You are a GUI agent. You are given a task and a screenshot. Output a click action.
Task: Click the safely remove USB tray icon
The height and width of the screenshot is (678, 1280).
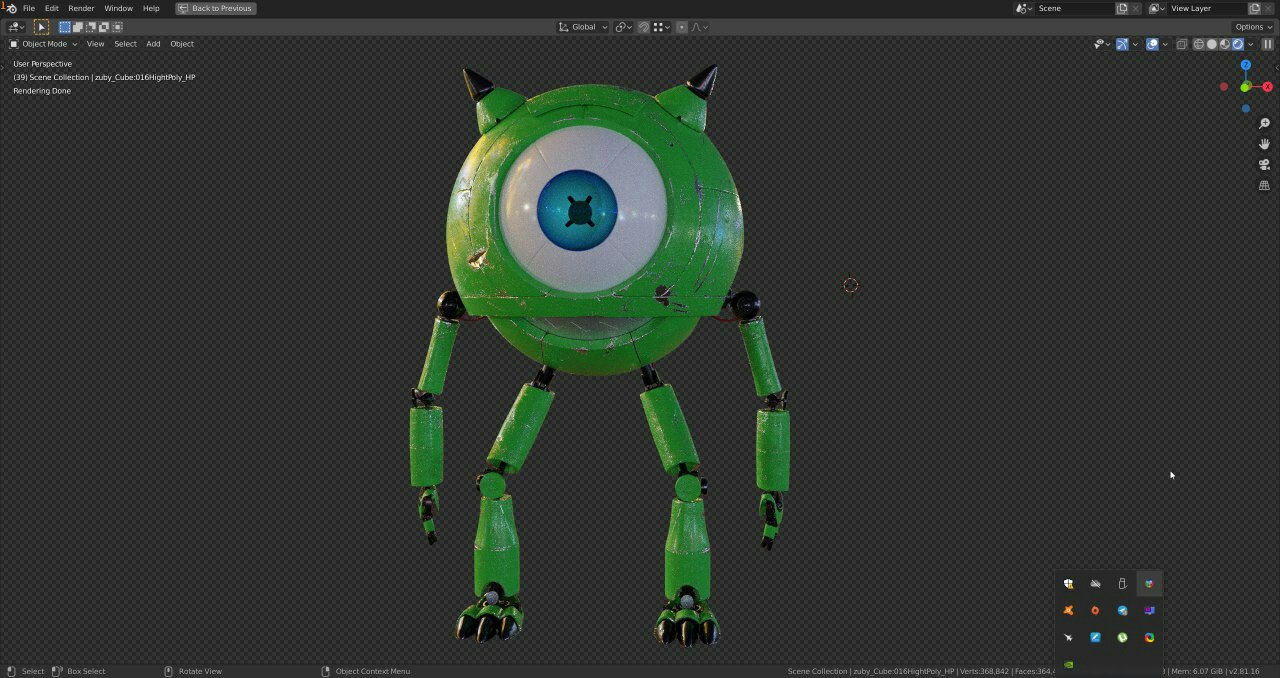1122,584
